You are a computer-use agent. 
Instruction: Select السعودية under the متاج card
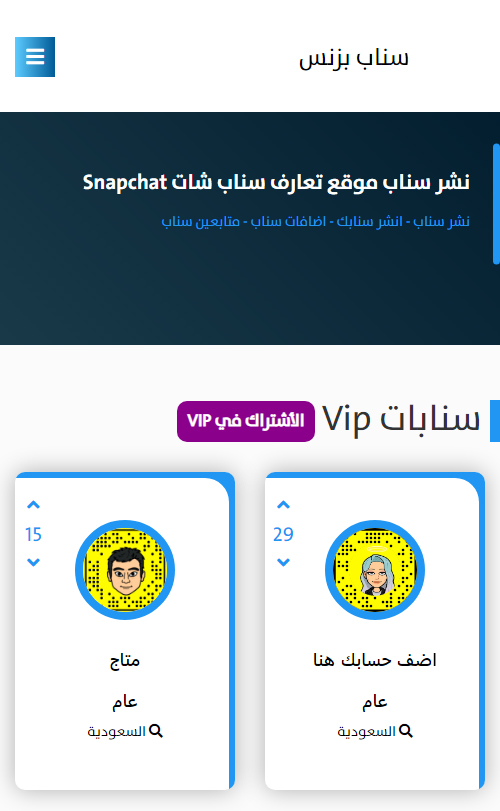tap(116, 731)
